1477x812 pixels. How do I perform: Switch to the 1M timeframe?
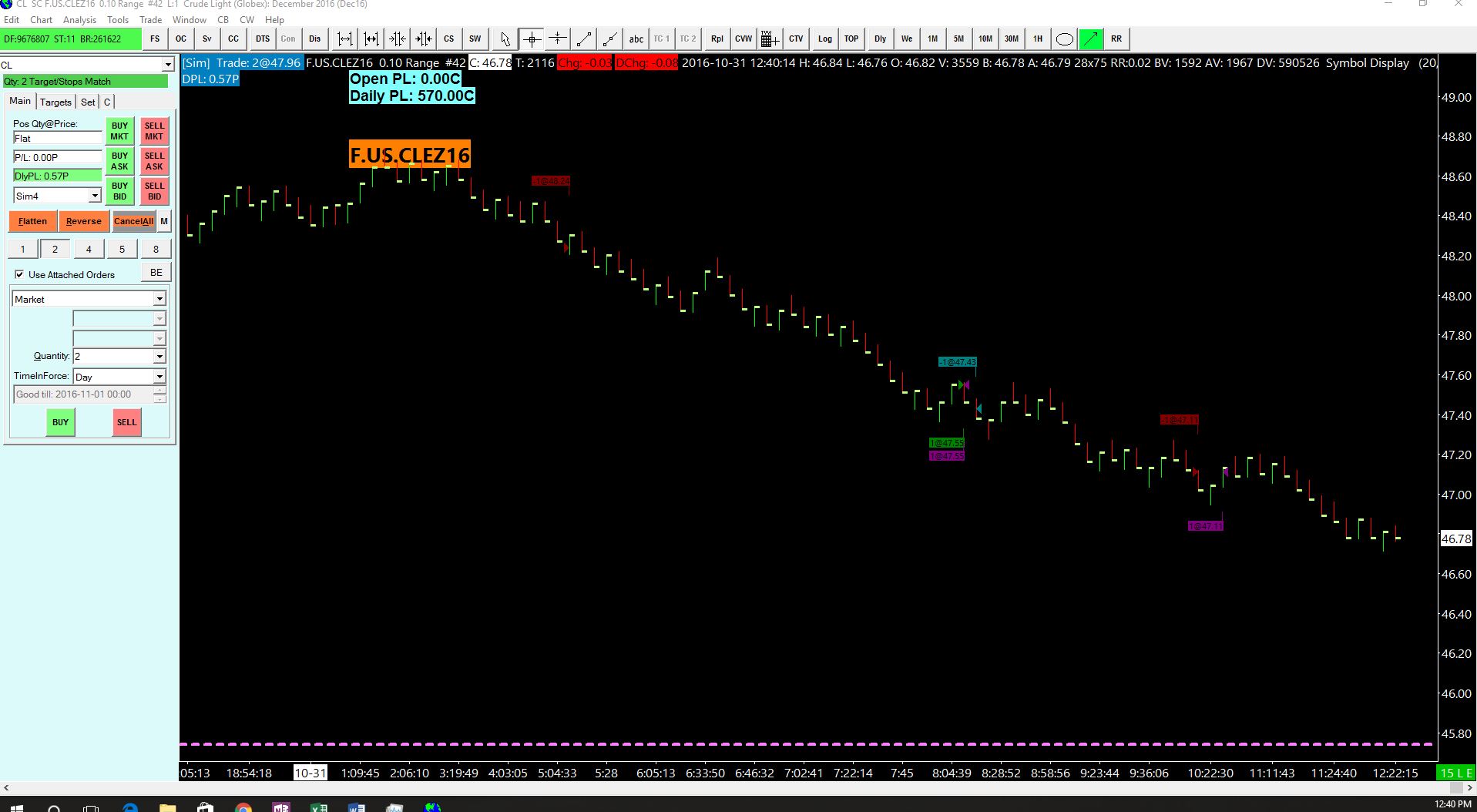pos(933,39)
